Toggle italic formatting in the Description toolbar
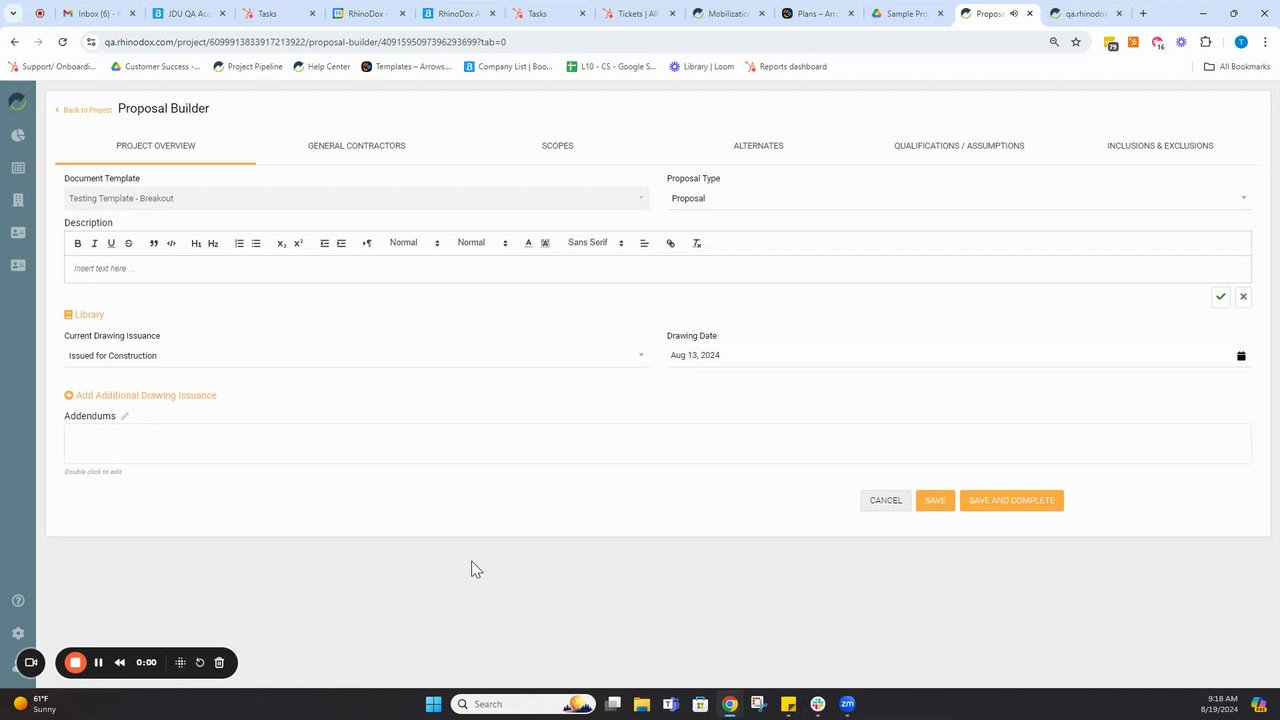The image size is (1280, 720). (95, 243)
